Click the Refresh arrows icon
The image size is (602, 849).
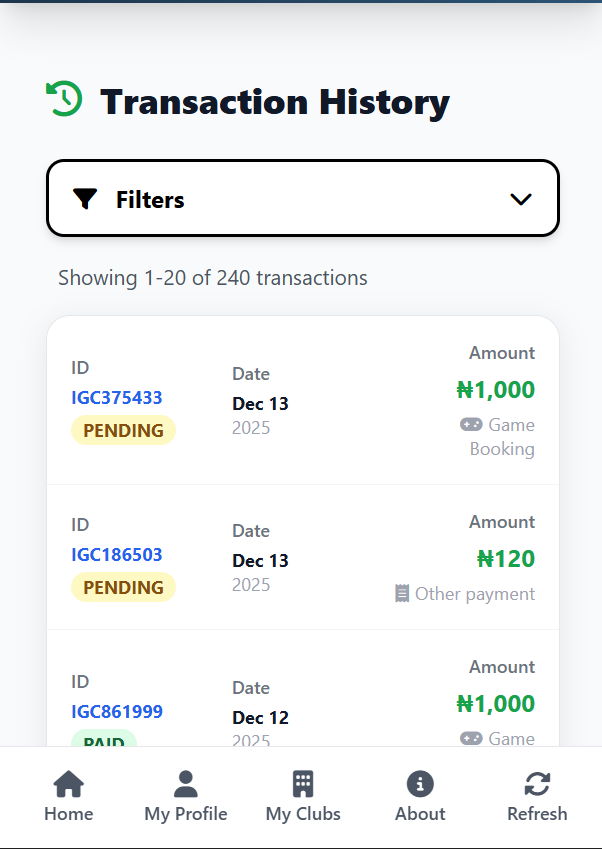click(x=537, y=783)
